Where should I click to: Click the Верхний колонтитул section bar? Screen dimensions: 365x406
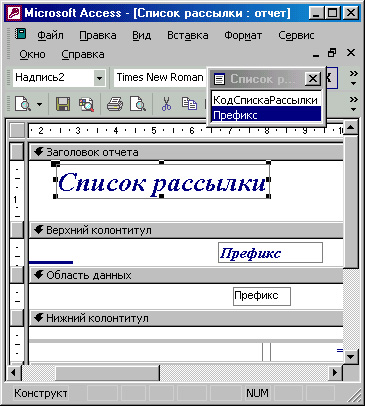tap(186, 230)
